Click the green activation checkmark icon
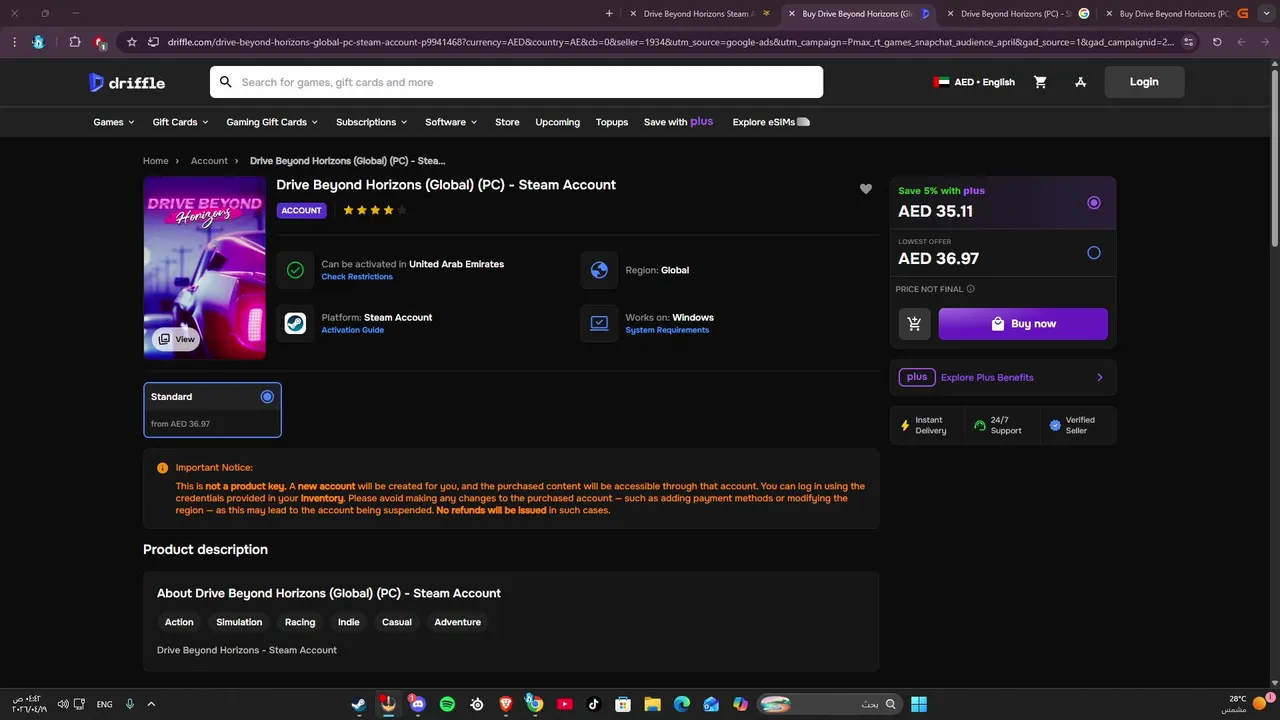Viewport: 1280px width, 720px height. point(295,270)
